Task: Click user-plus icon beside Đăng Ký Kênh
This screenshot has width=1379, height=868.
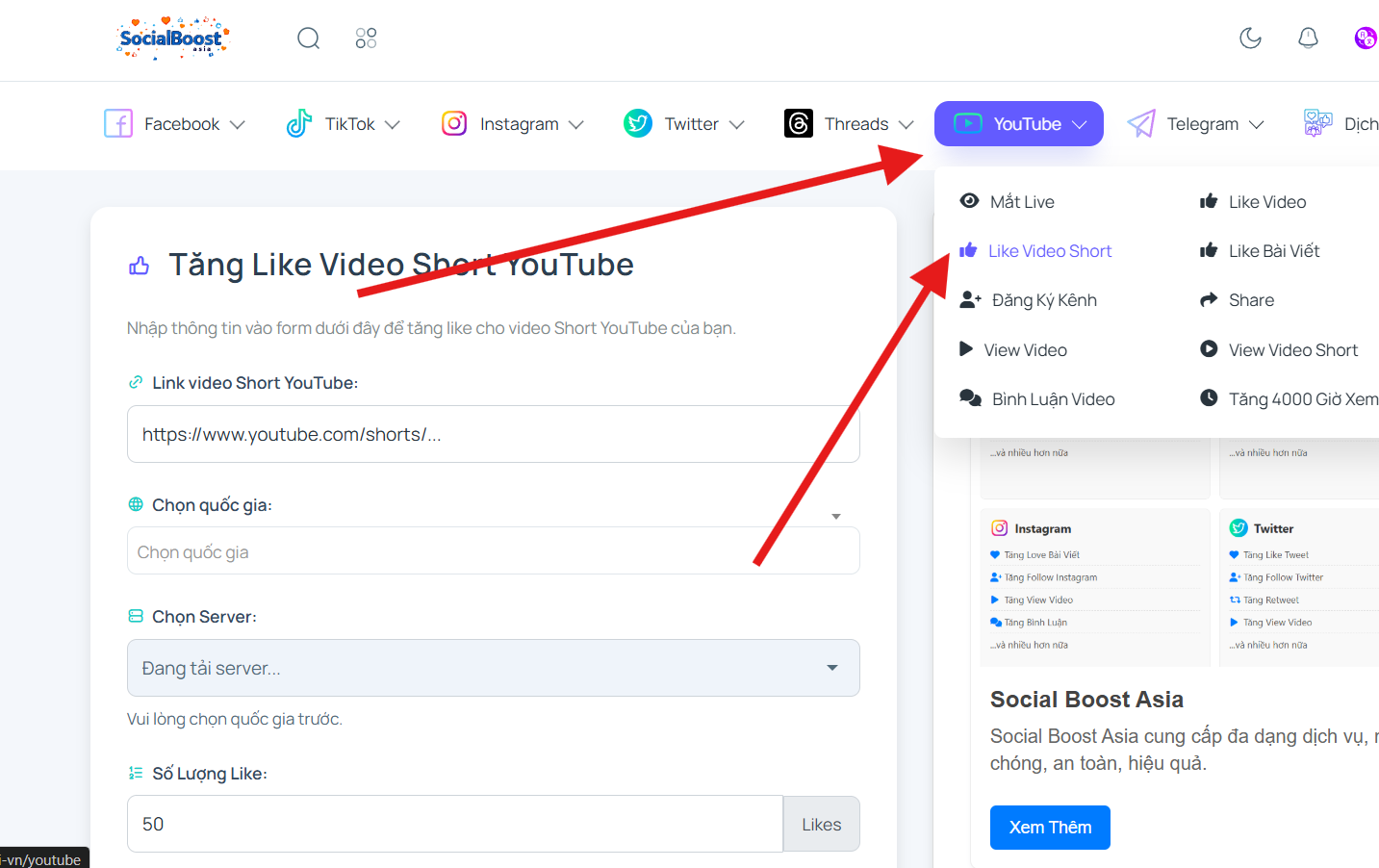Action: (970, 299)
